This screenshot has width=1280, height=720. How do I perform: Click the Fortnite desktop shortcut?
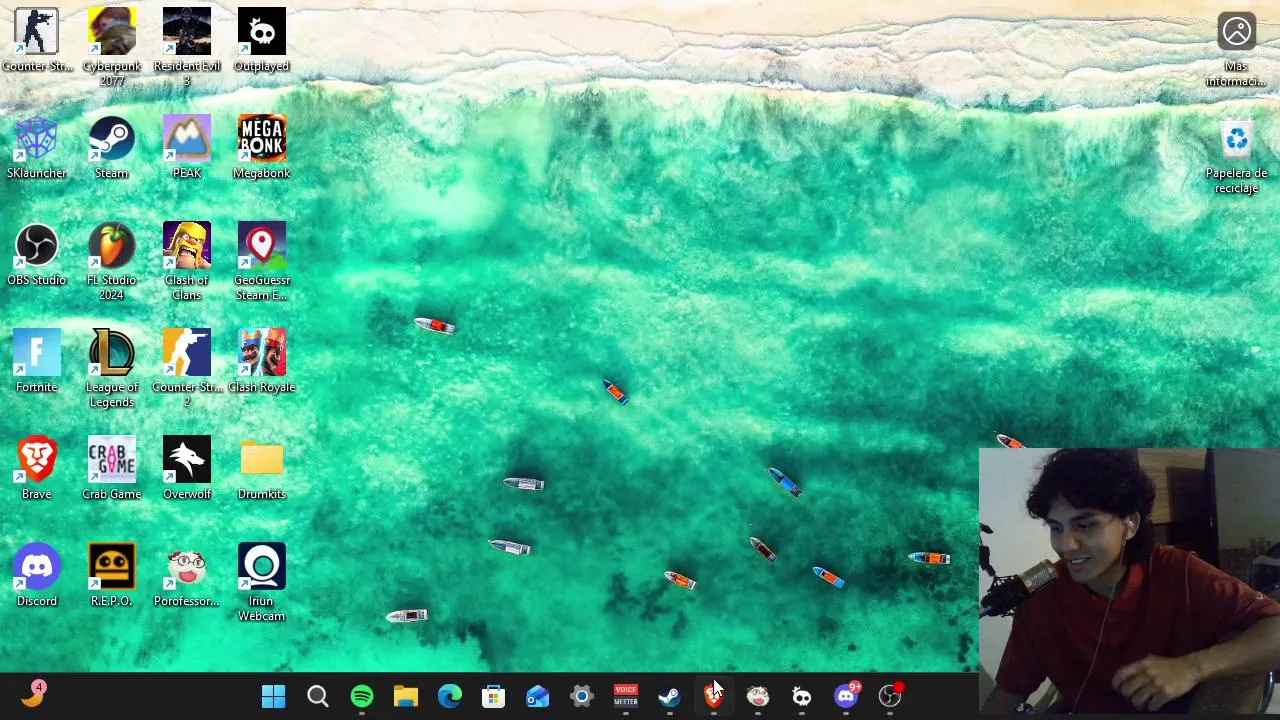[x=37, y=361]
